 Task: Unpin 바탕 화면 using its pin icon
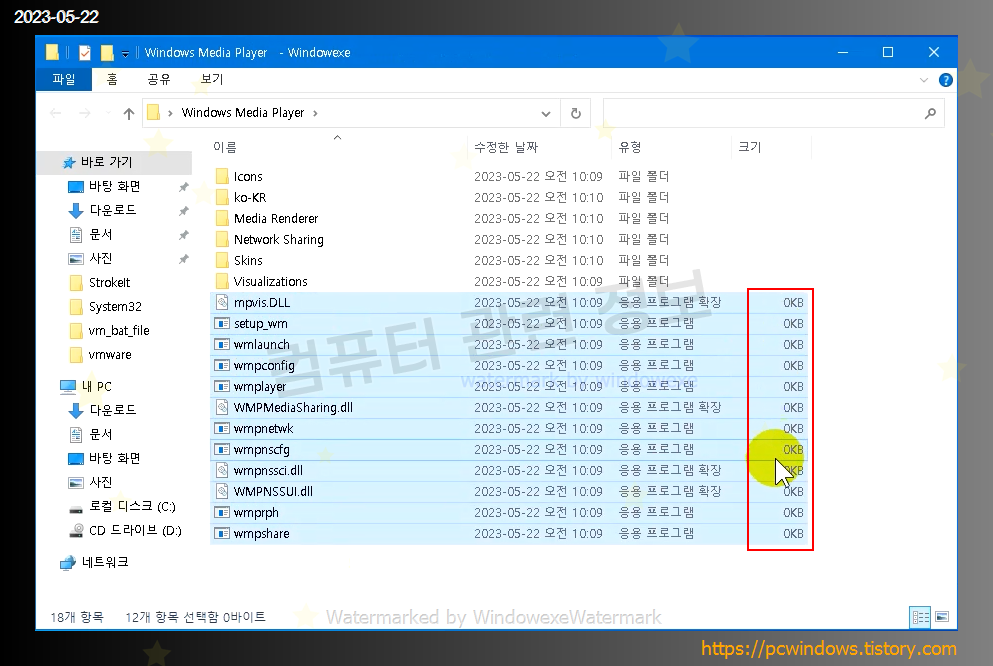[x=184, y=187]
